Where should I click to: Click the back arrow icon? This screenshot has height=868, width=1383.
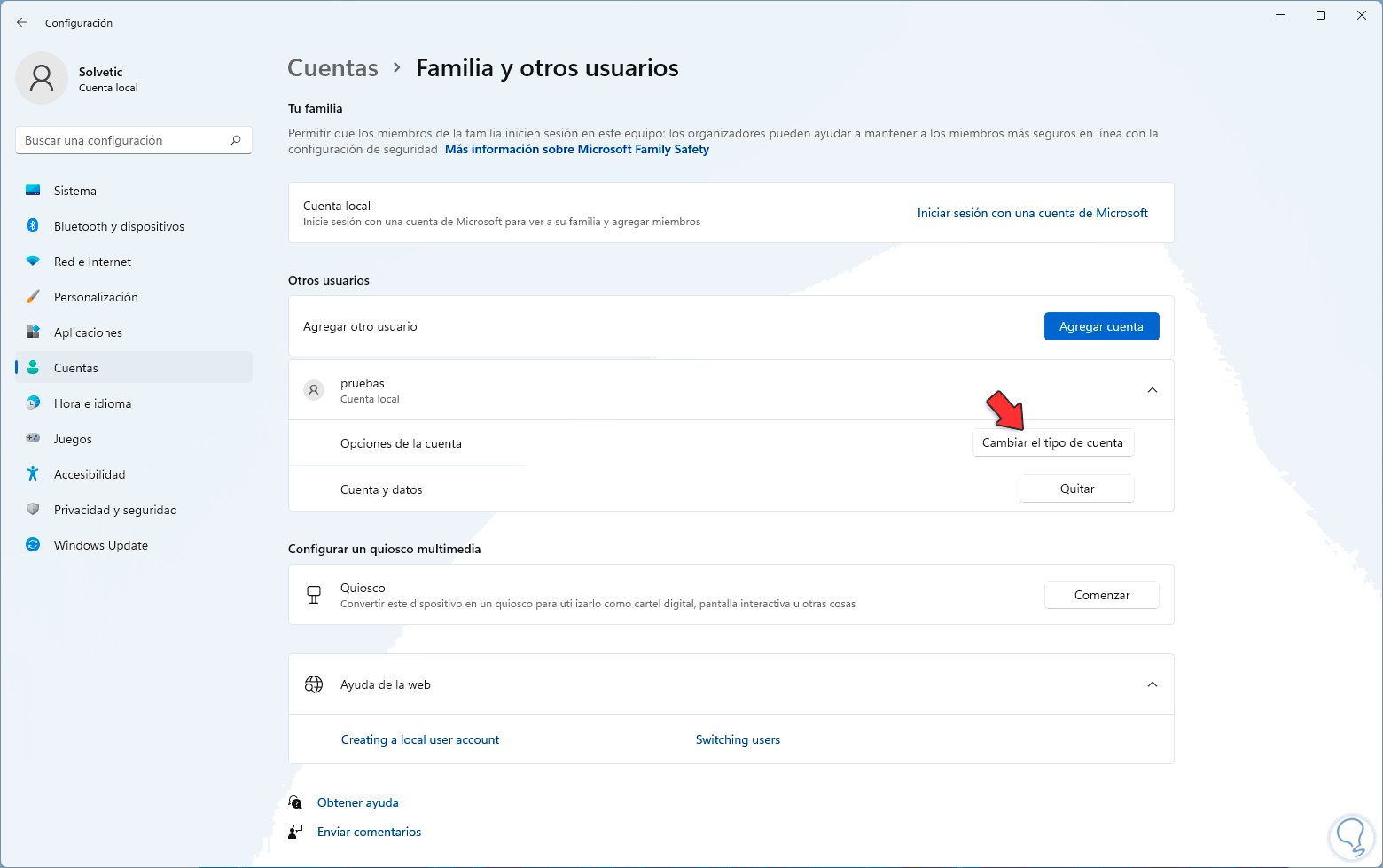point(22,22)
